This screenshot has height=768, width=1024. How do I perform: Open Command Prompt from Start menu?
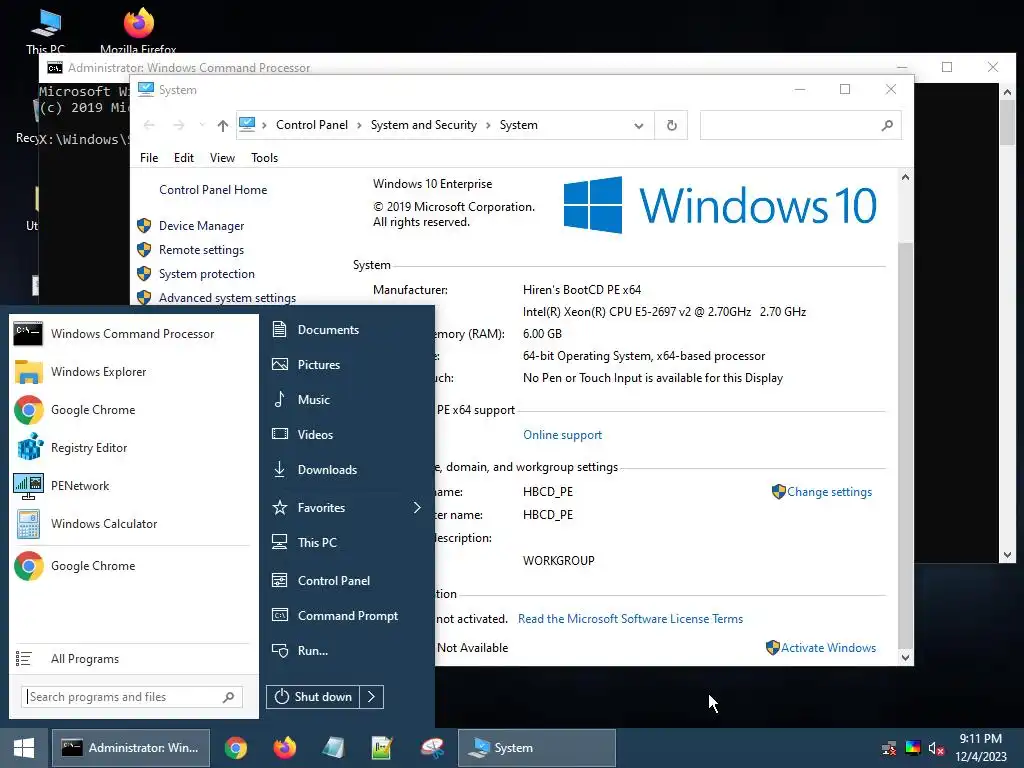coord(347,616)
